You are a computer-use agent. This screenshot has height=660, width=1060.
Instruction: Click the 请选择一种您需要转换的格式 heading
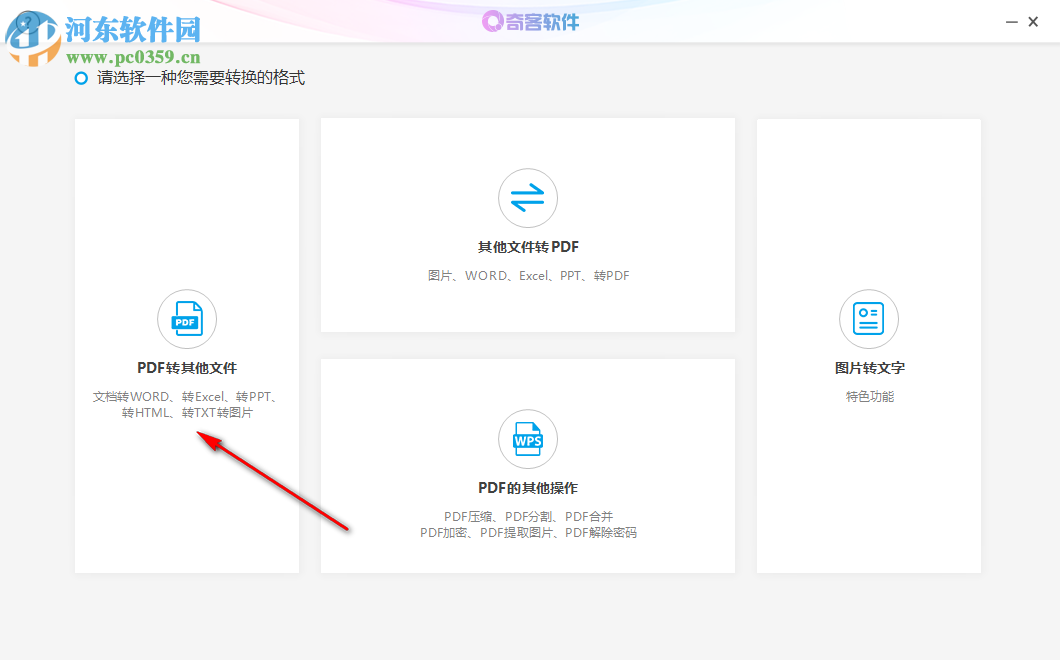(200, 78)
